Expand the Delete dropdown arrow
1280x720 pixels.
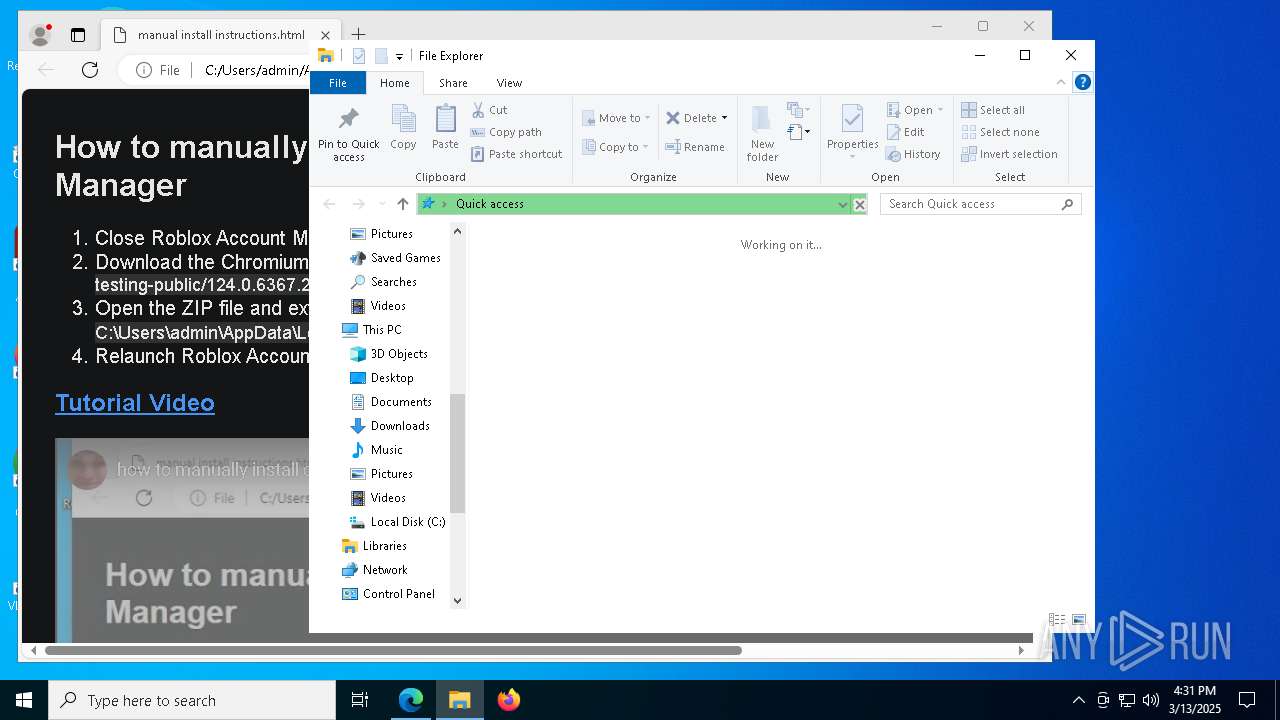pyautogui.click(x=724, y=118)
